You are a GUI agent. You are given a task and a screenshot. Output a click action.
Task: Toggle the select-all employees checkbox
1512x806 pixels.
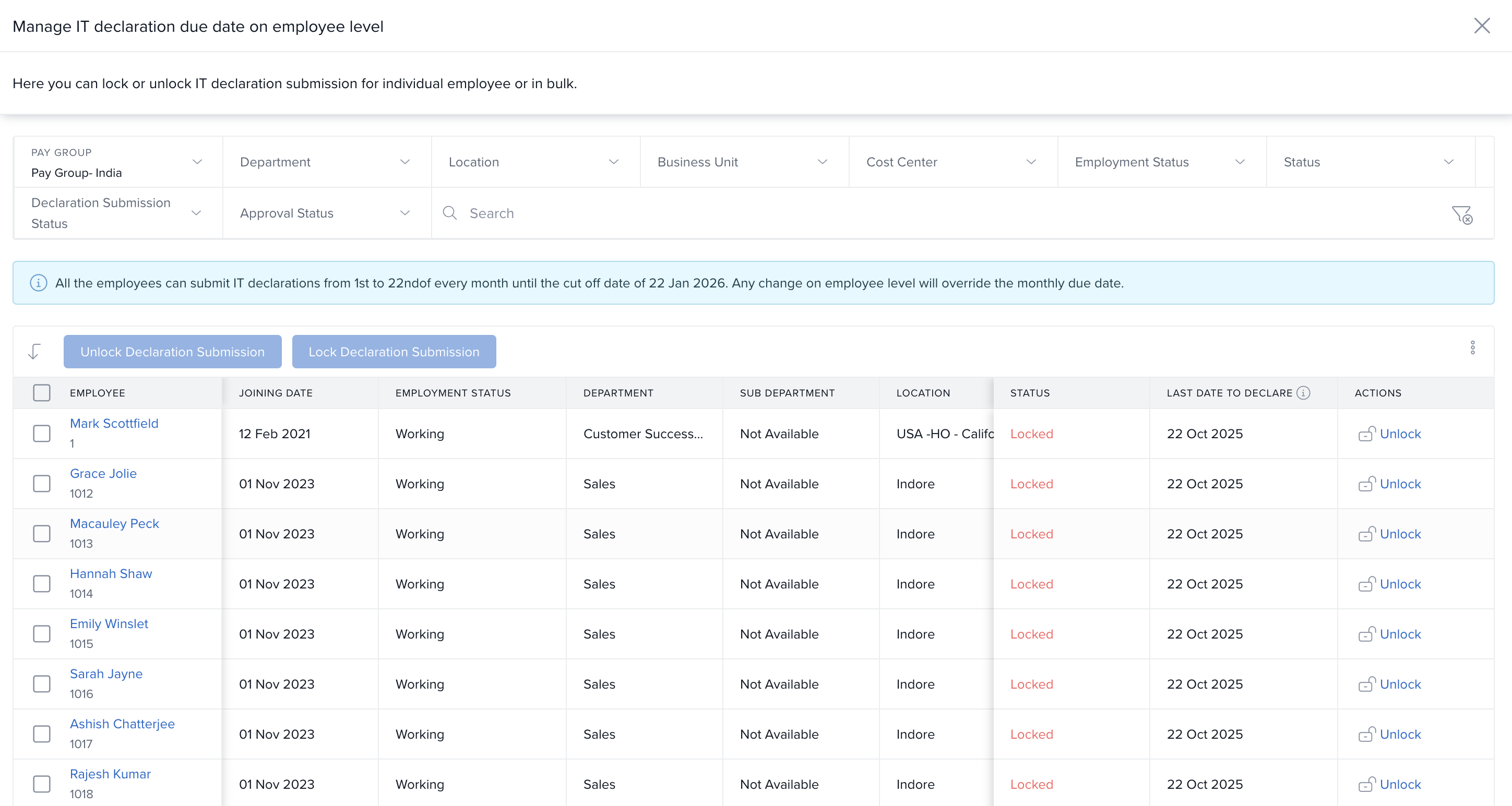[42, 392]
